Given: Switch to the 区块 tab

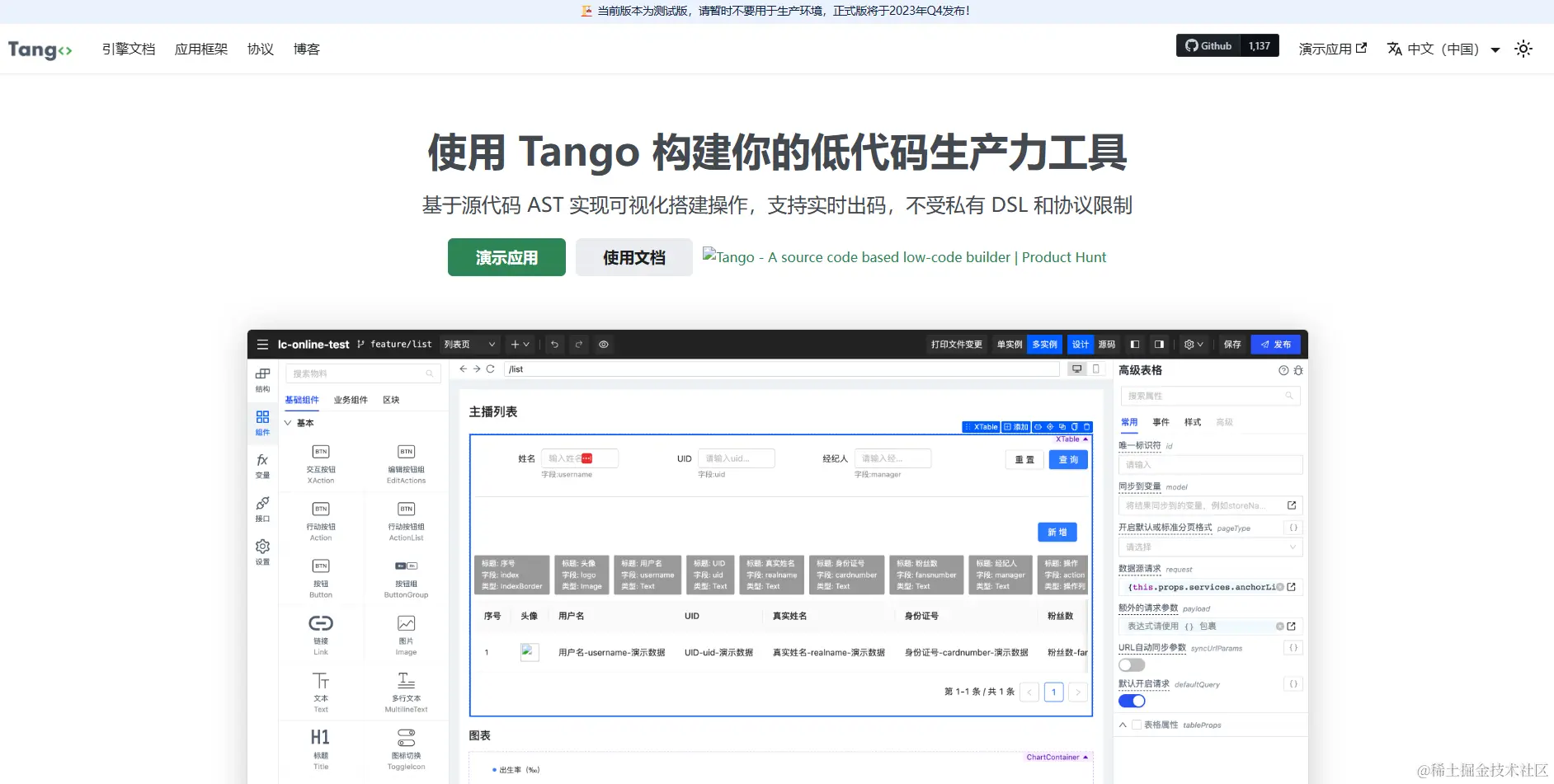Looking at the screenshot, I should point(391,400).
